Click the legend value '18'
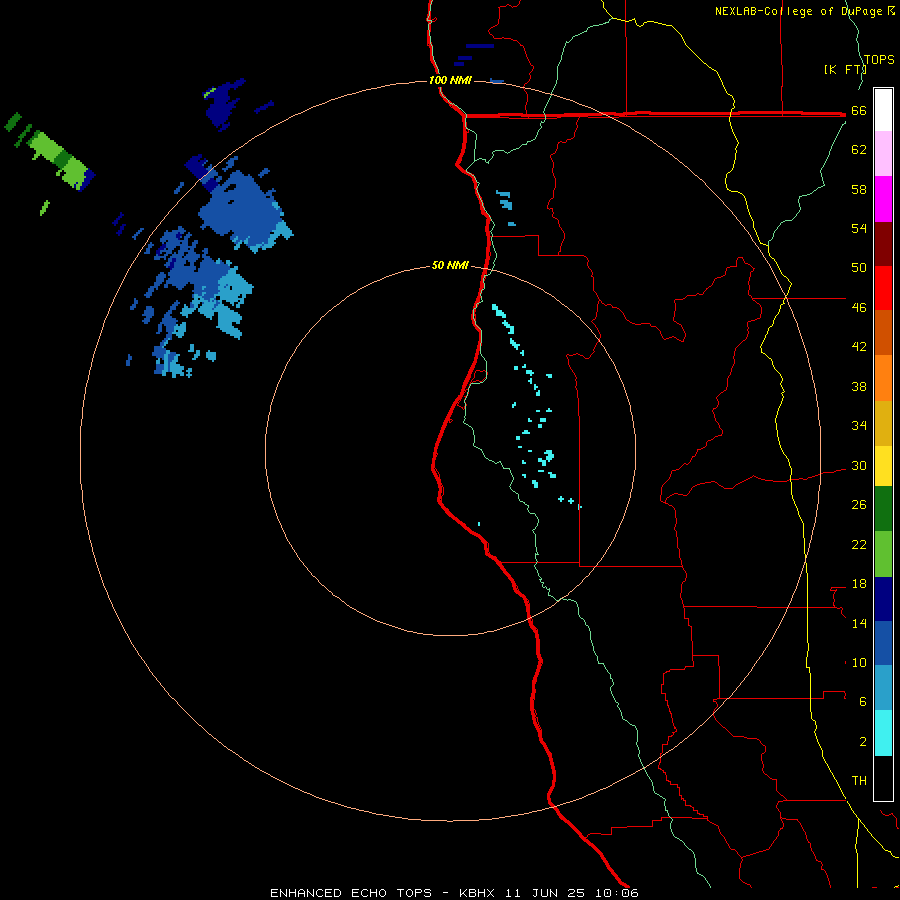Viewport: 900px width, 900px height. pyautogui.click(x=859, y=584)
